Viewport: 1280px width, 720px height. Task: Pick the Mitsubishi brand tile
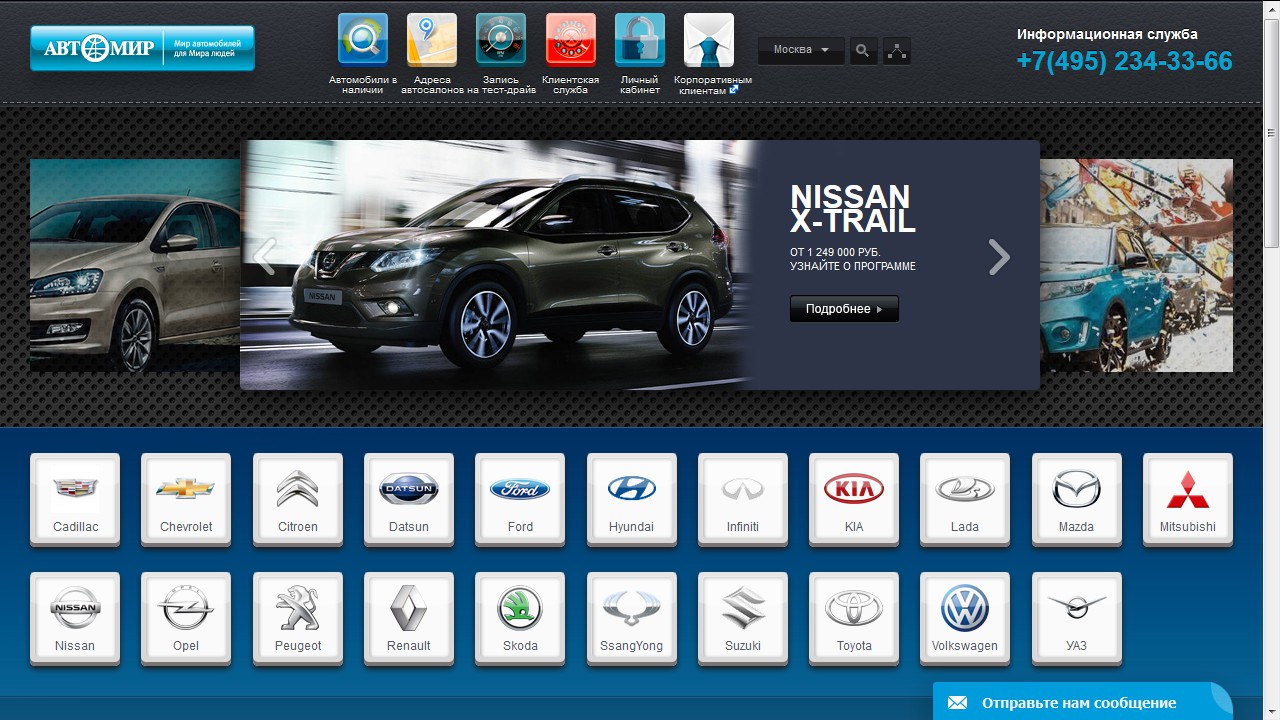(x=1188, y=500)
